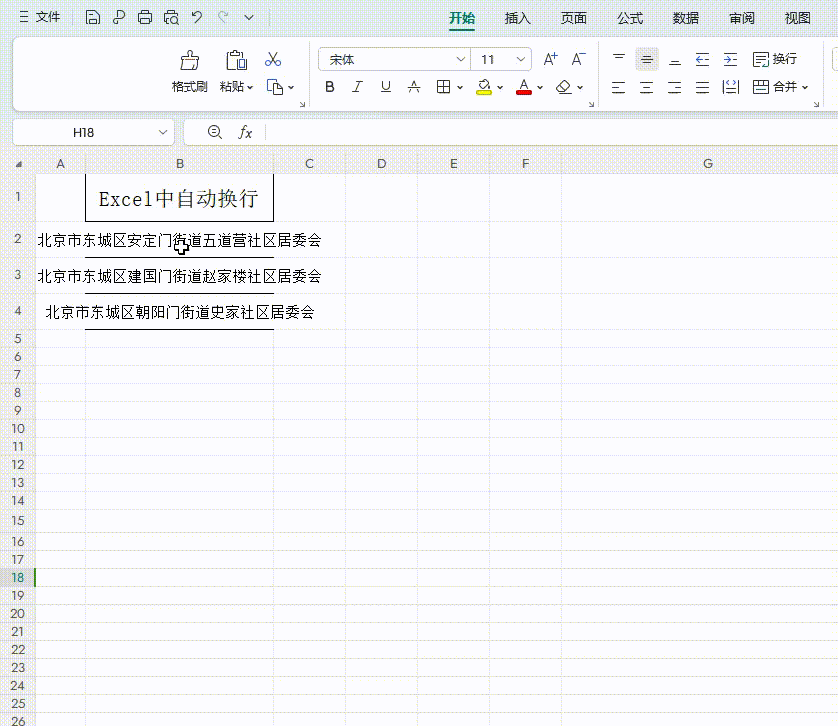Click the Cut scissors icon

[x=273, y=59]
